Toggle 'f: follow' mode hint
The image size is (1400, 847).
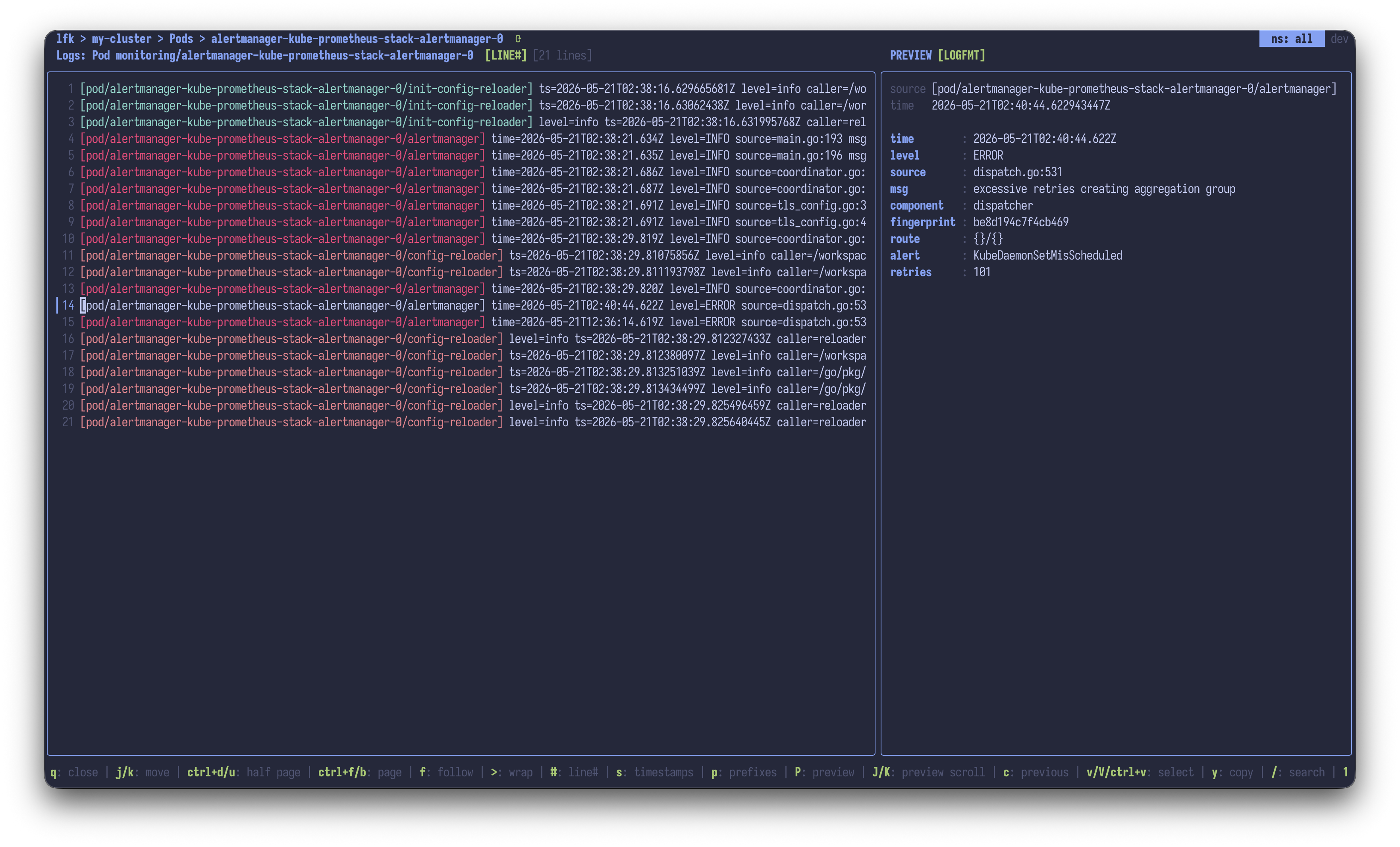point(446,772)
